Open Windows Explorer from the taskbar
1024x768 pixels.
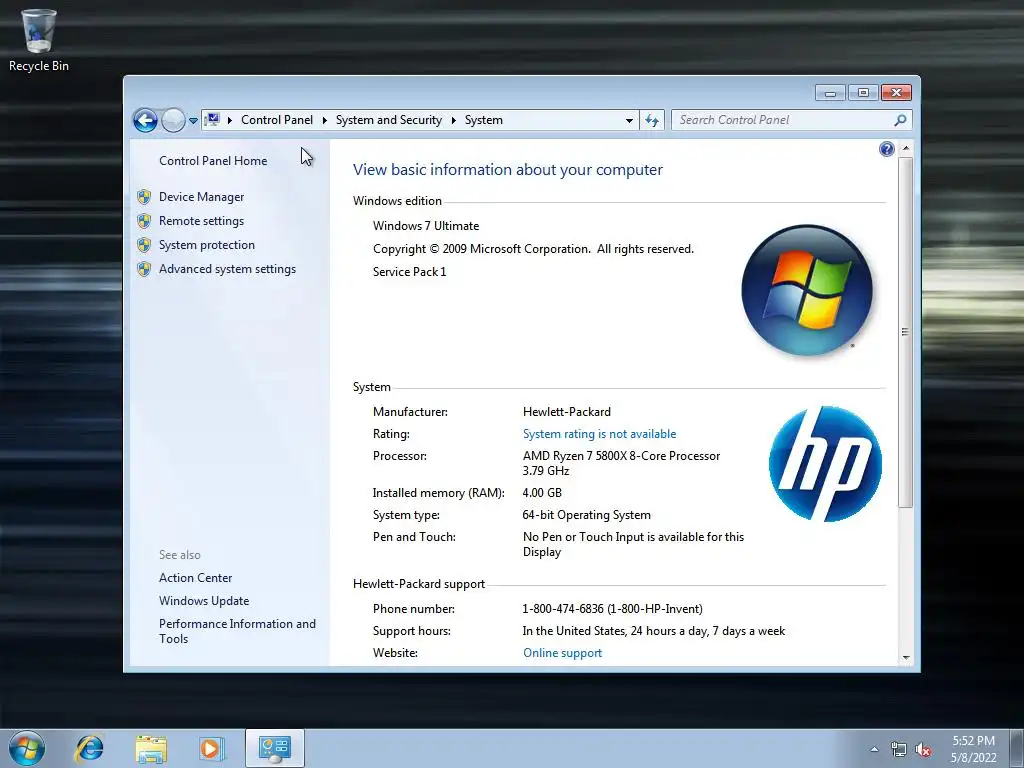click(x=151, y=748)
